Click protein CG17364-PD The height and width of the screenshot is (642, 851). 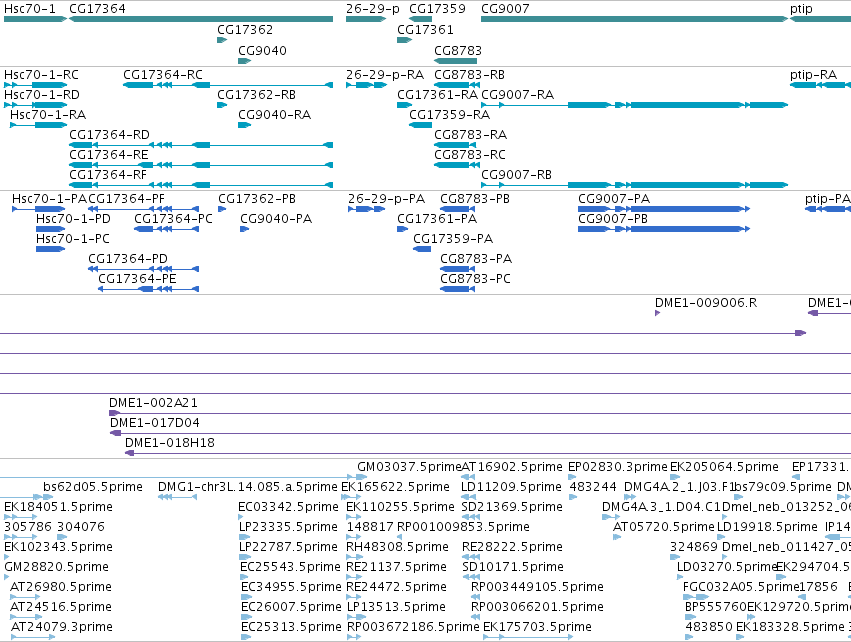click(x=143, y=269)
